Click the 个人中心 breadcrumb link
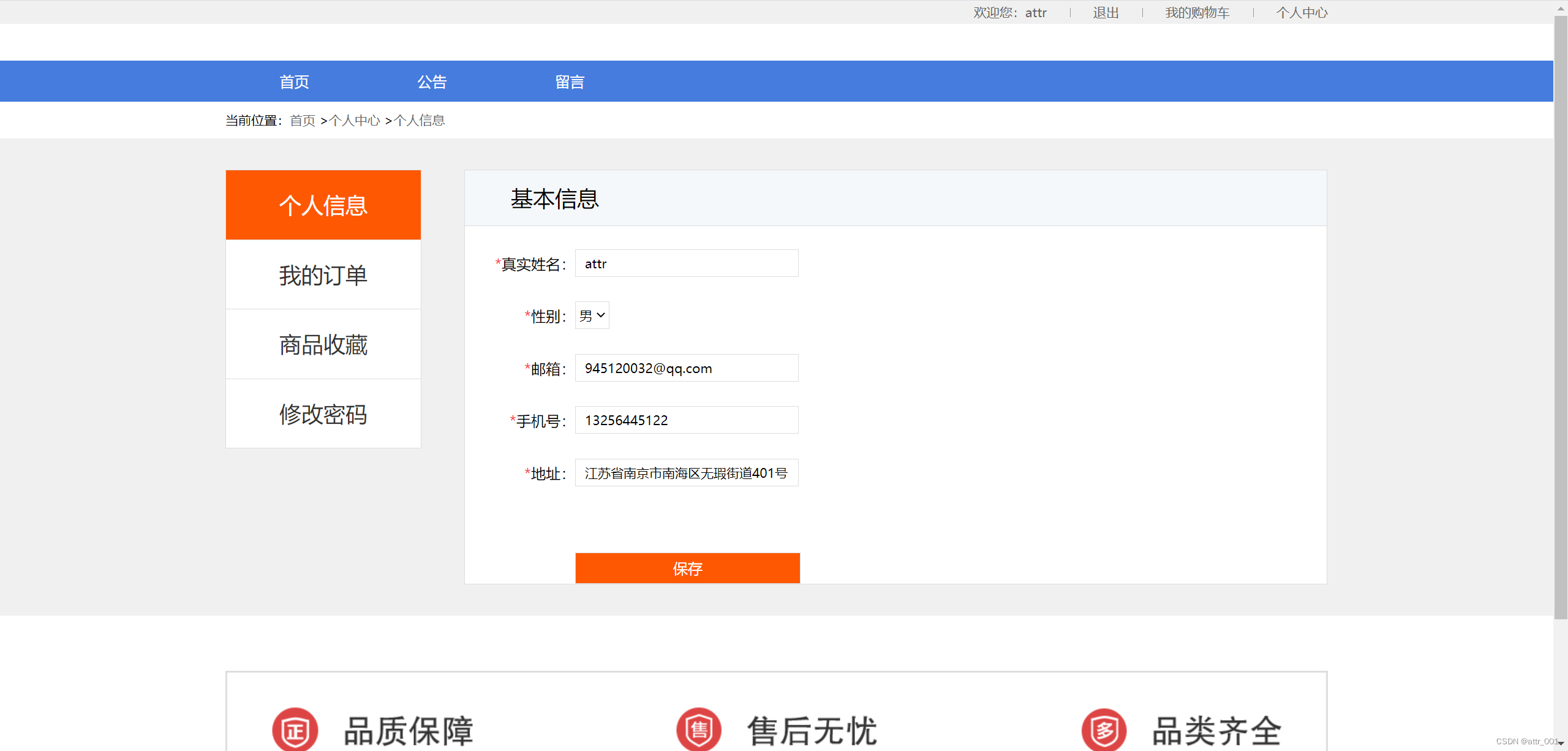Image resolution: width=1568 pixels, height=751 pixels. pyautogui.click(x=355, y=121)
